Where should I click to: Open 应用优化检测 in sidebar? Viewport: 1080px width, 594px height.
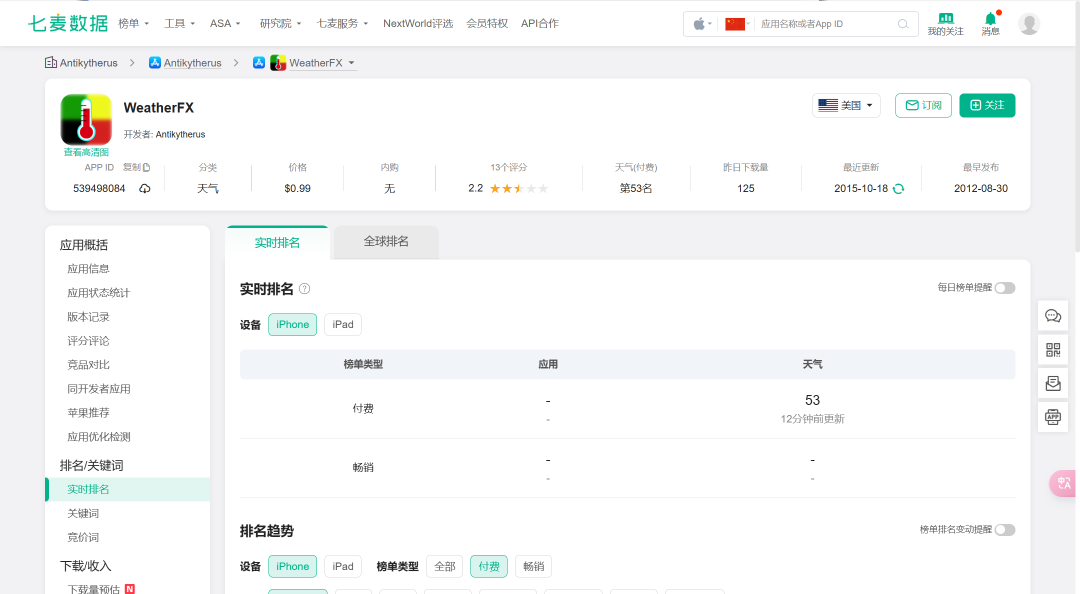(x=98, y=437)
